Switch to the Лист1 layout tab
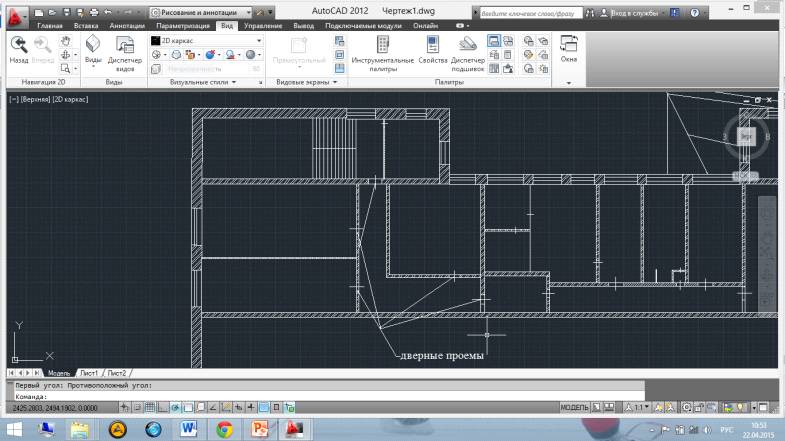 pyautogui.click(x=91, y=371)
